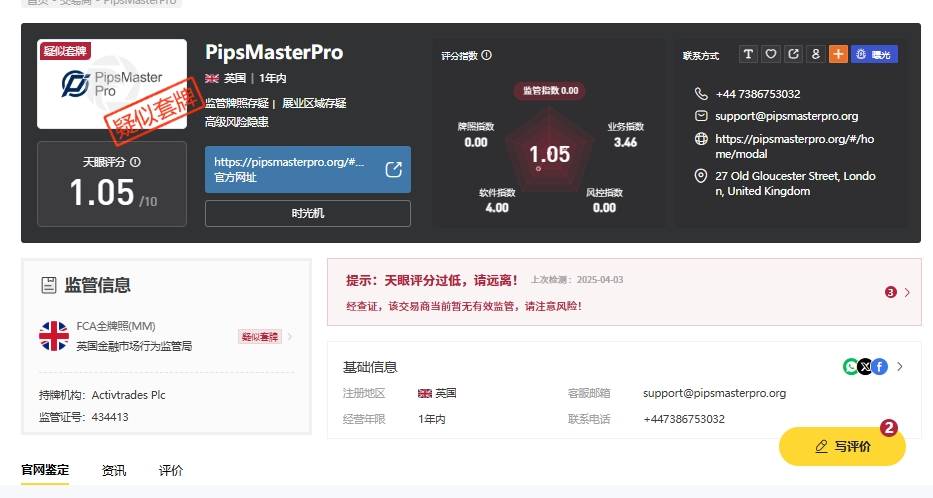Screen dimensions: 933x498
Task: Click the share arrow icon in contact toolbar
Action: pos(793,54)
